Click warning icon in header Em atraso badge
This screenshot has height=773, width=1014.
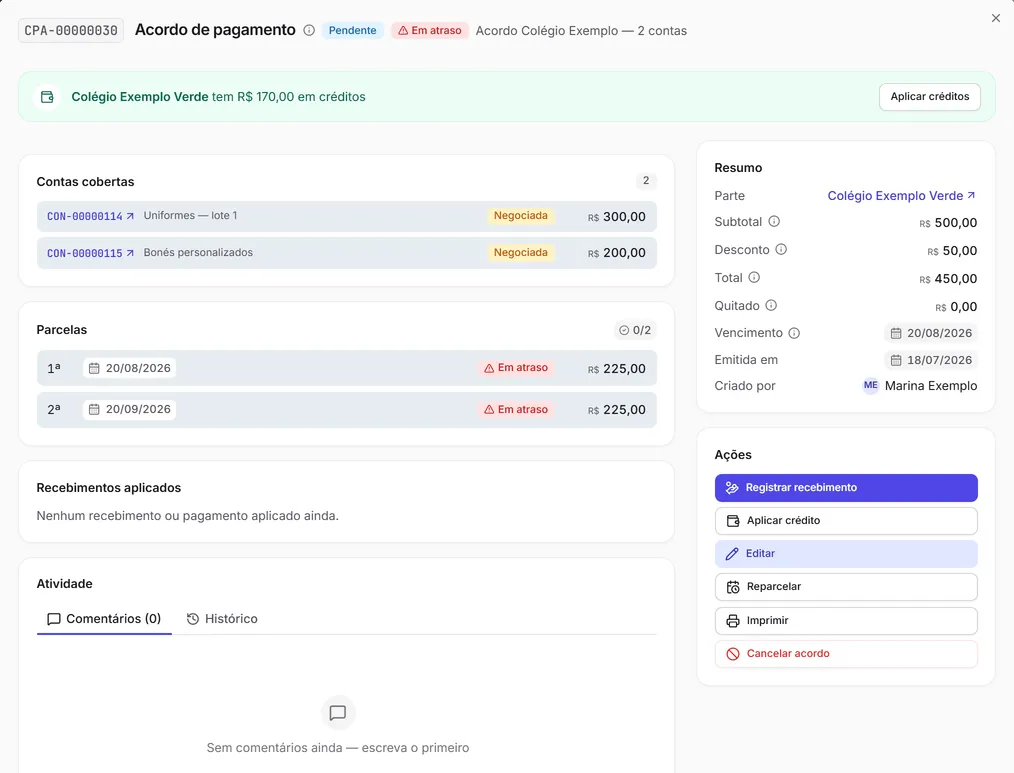click(x=403, y=30)
